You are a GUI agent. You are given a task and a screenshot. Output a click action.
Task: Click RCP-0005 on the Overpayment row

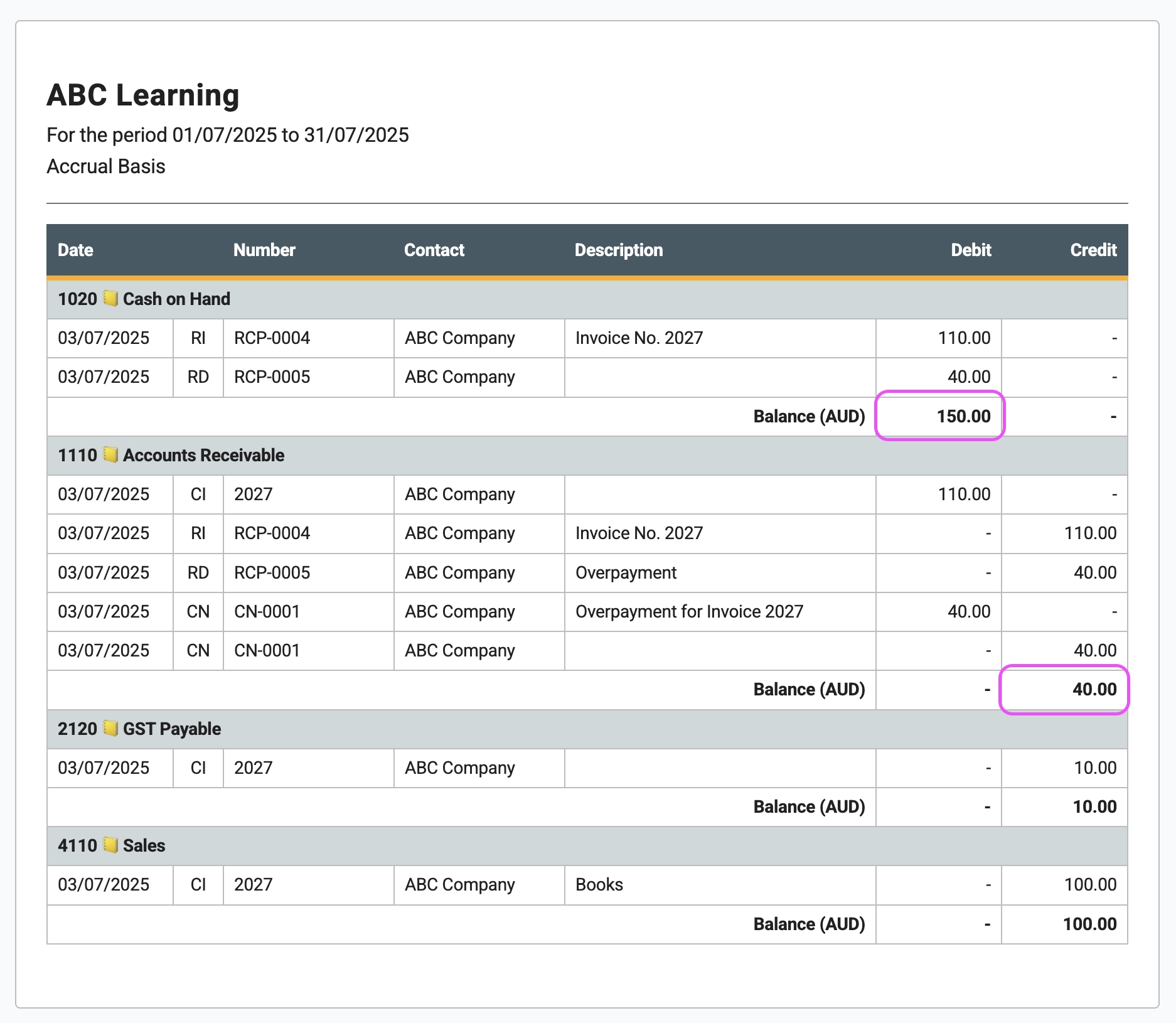click(272, 572)
